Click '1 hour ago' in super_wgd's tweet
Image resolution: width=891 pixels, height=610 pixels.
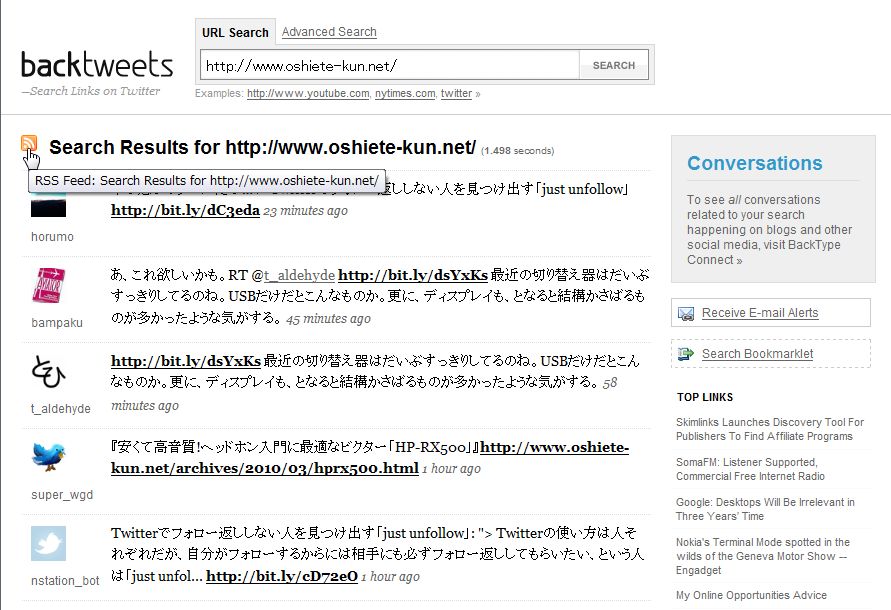451,469
